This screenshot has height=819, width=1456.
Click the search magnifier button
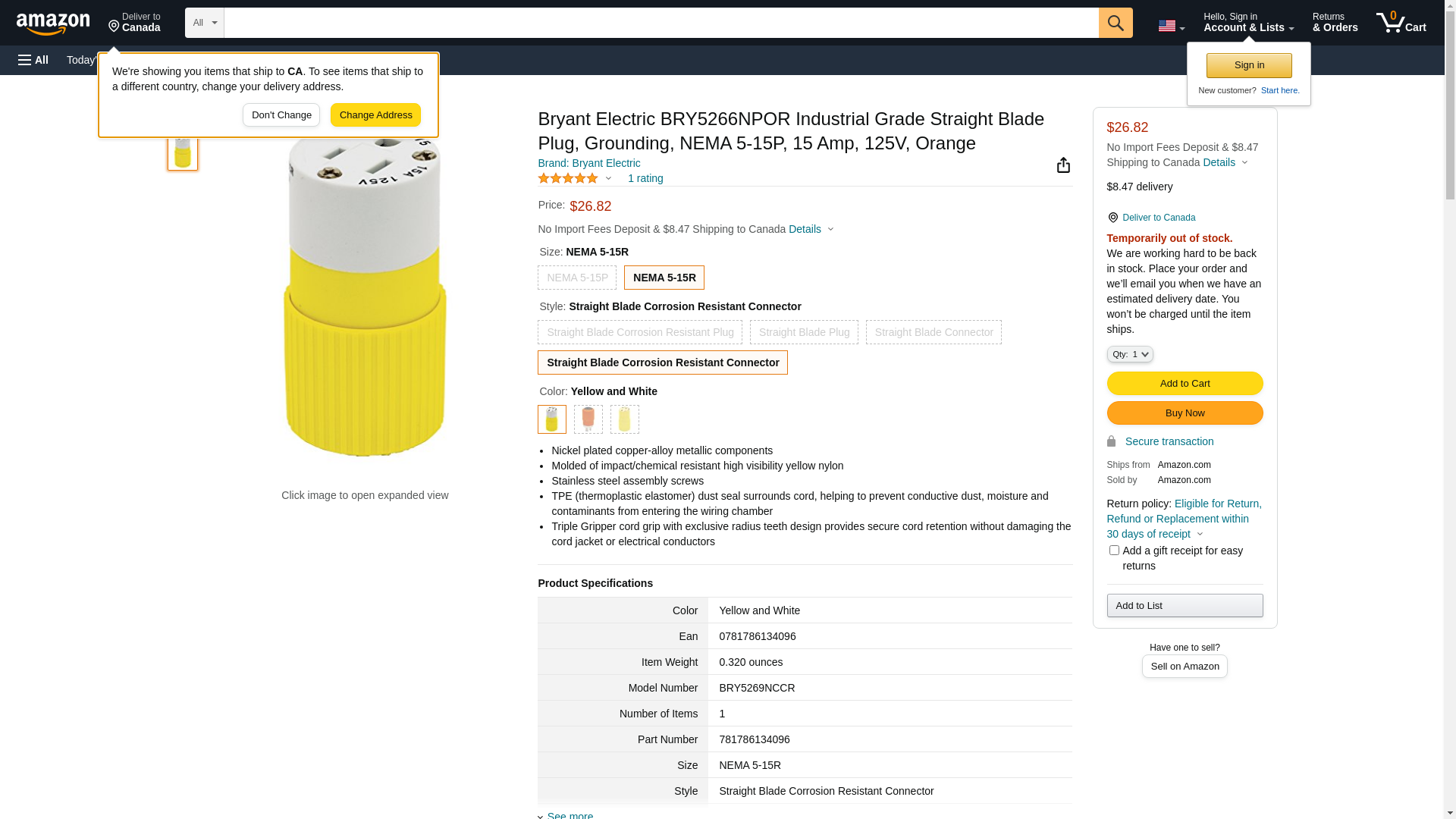point(1115,23)
